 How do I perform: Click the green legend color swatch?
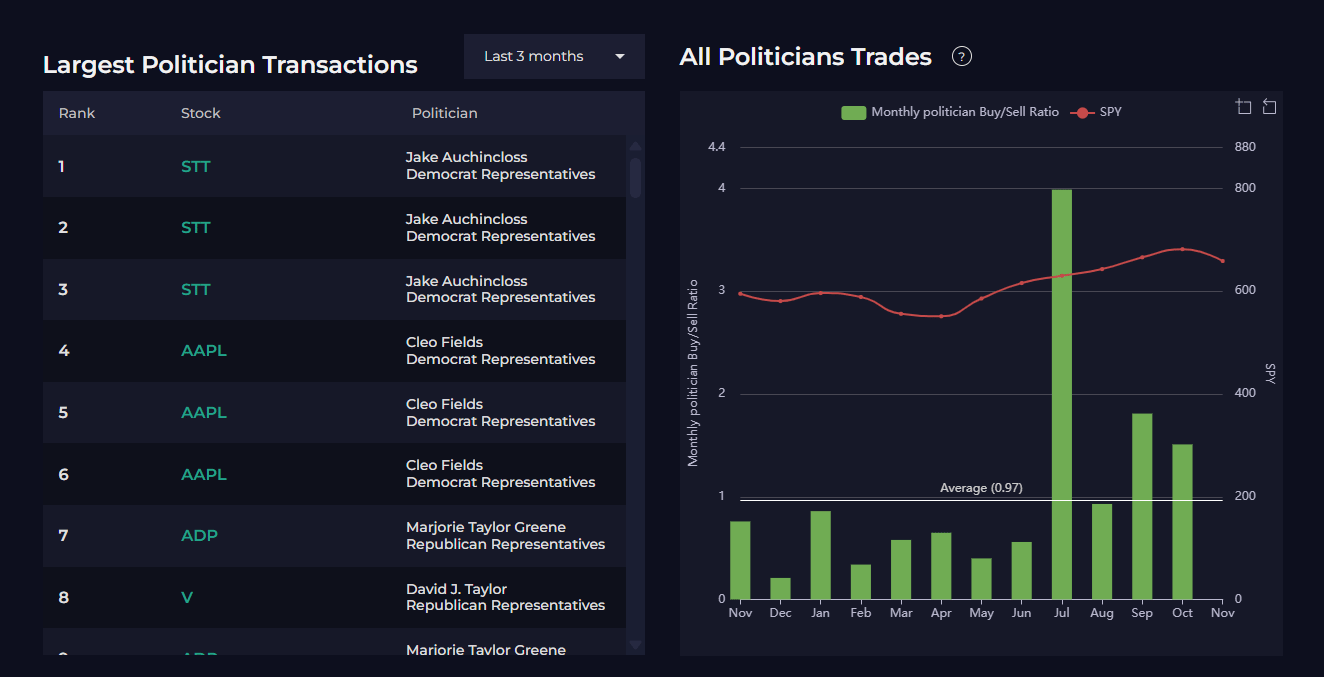pos(853,112)
